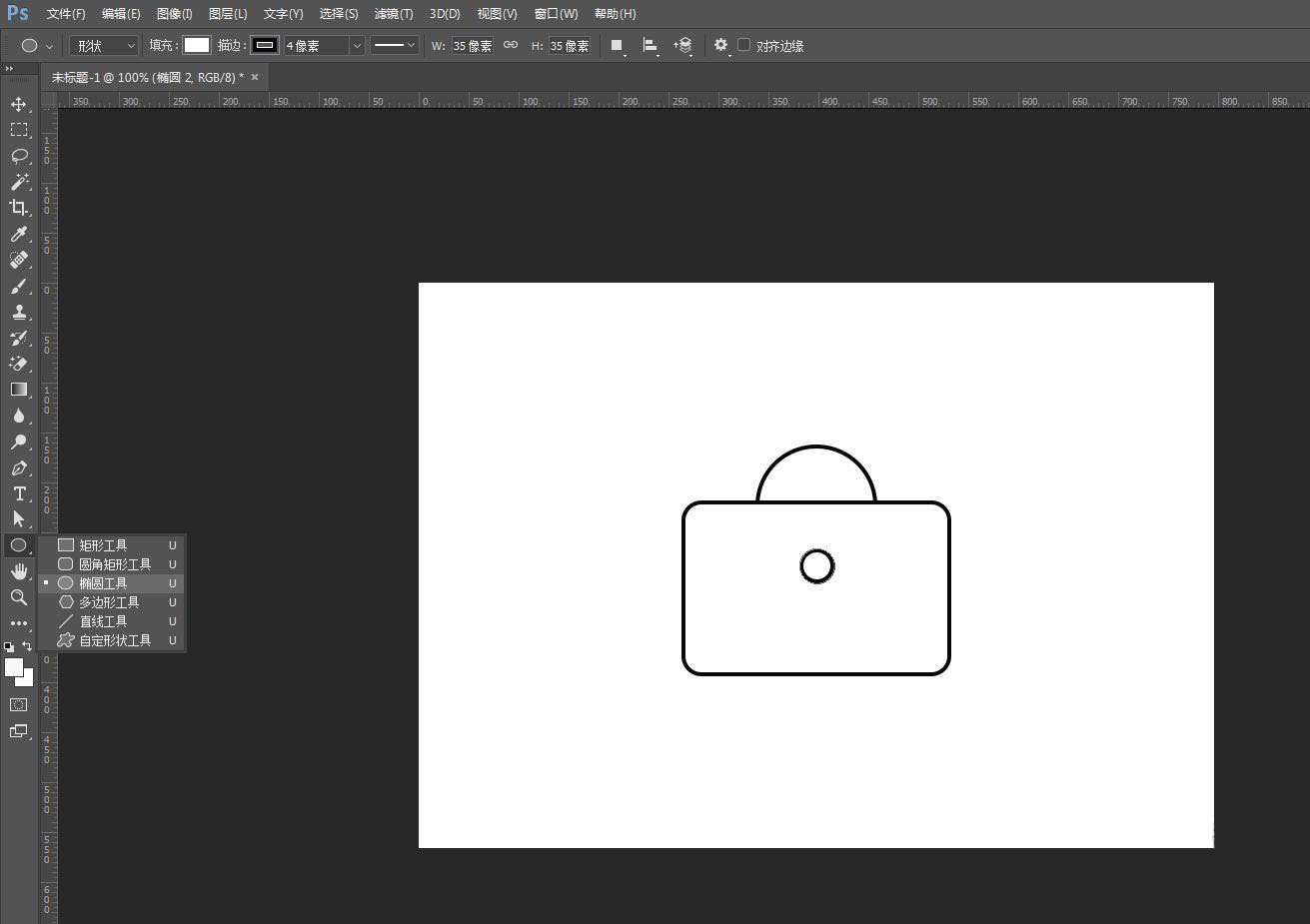The height and width of the screenshot is (924, 1310).
Task: Select the Horizontal Type tool
Action: point(18,493)
